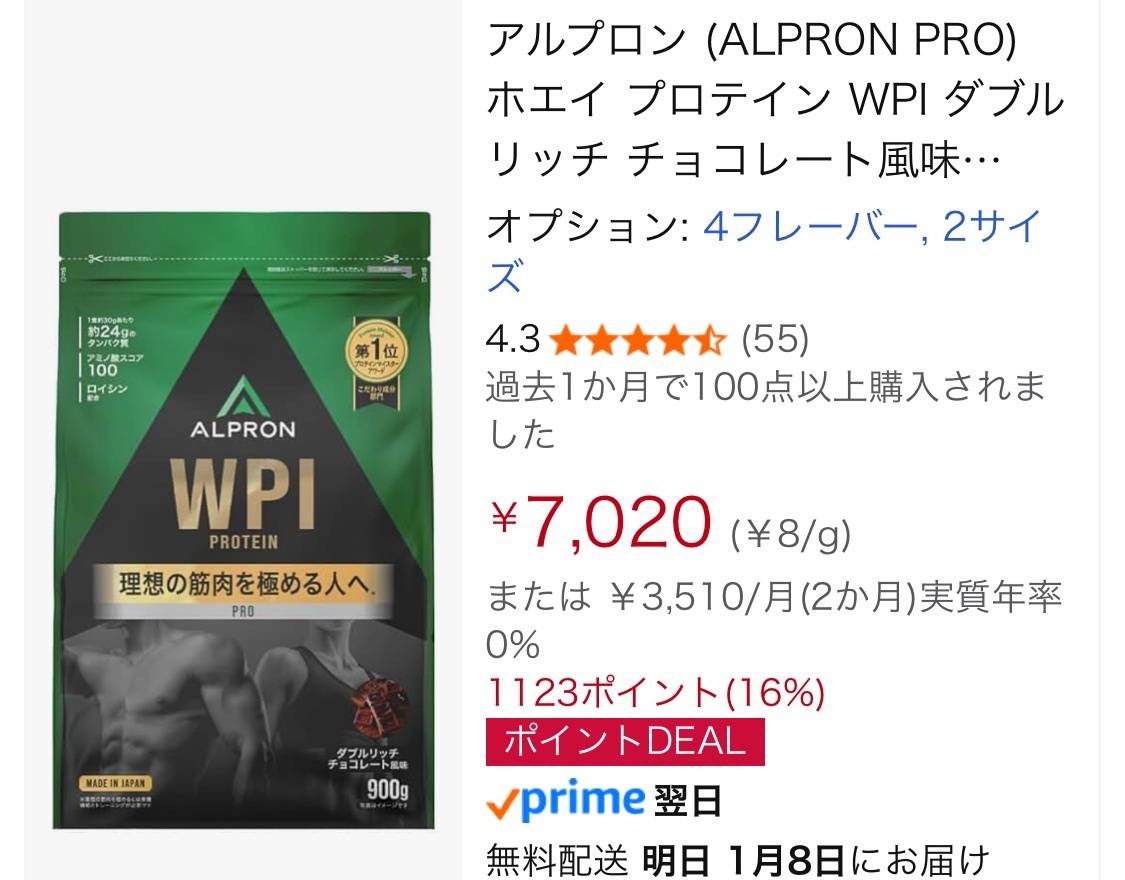Click the 無料配送 明日 1月8日 delivery text

(738, 859)
